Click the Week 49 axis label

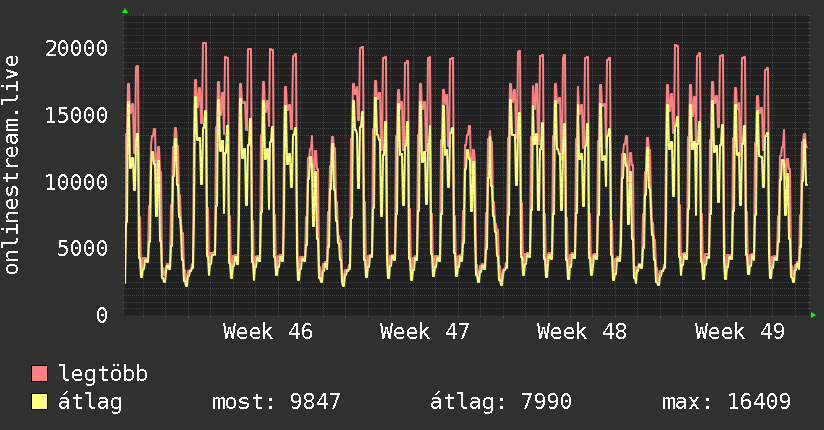(740, 332)
